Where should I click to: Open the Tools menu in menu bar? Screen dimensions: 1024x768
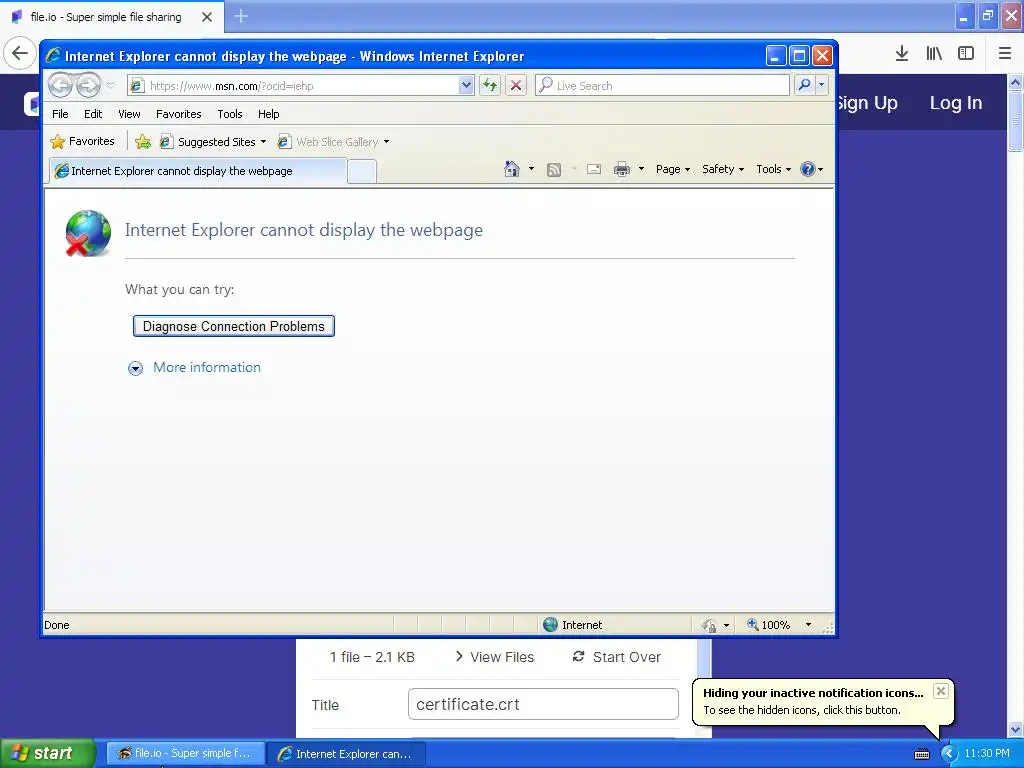(x=230, y=114)
